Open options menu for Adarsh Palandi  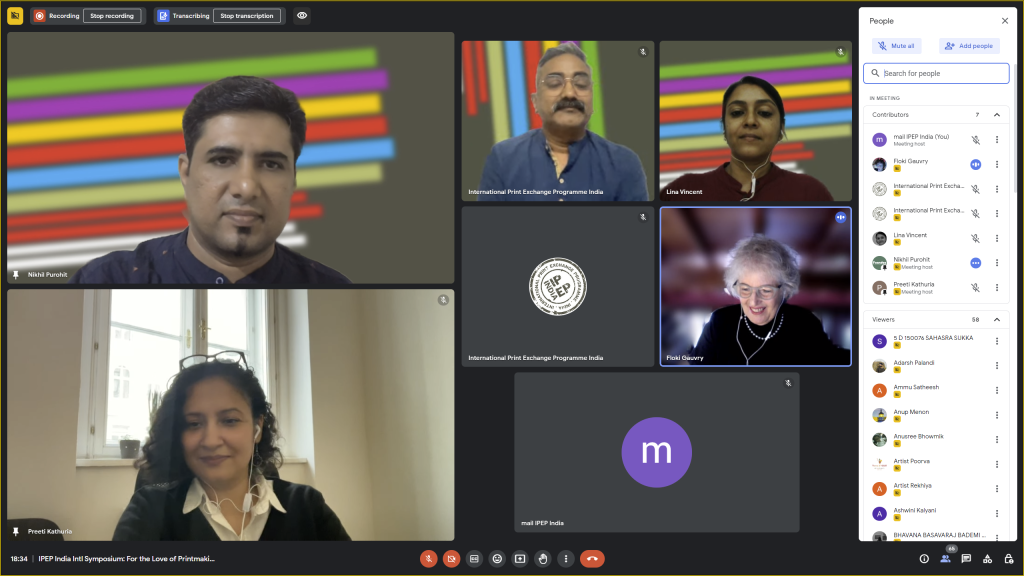[996, 366]
